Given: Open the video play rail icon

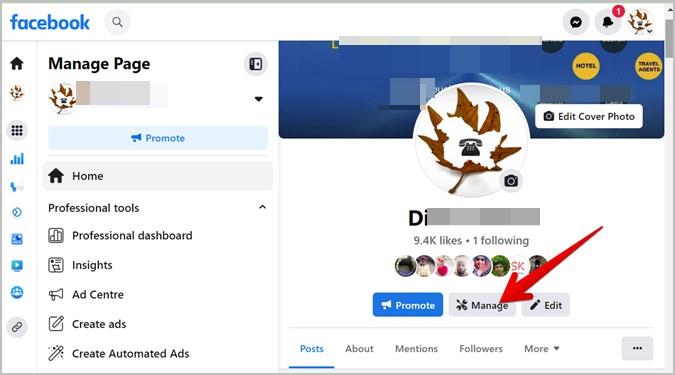Looking at the screenshot, I should pyautogui.click(x=17, y=266).
